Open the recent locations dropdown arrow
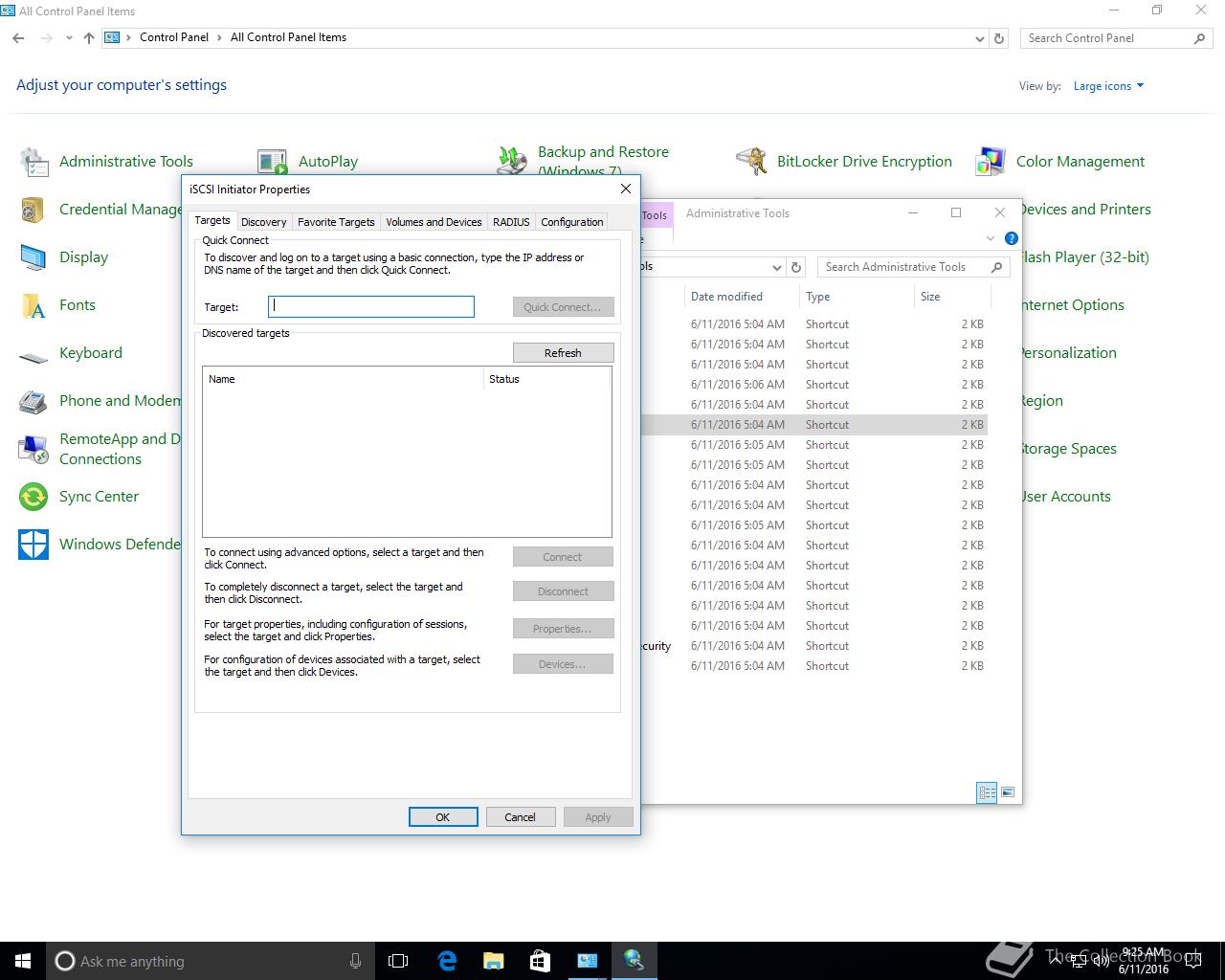Viewport: 1225px width, 980px height. pos(69,38)
